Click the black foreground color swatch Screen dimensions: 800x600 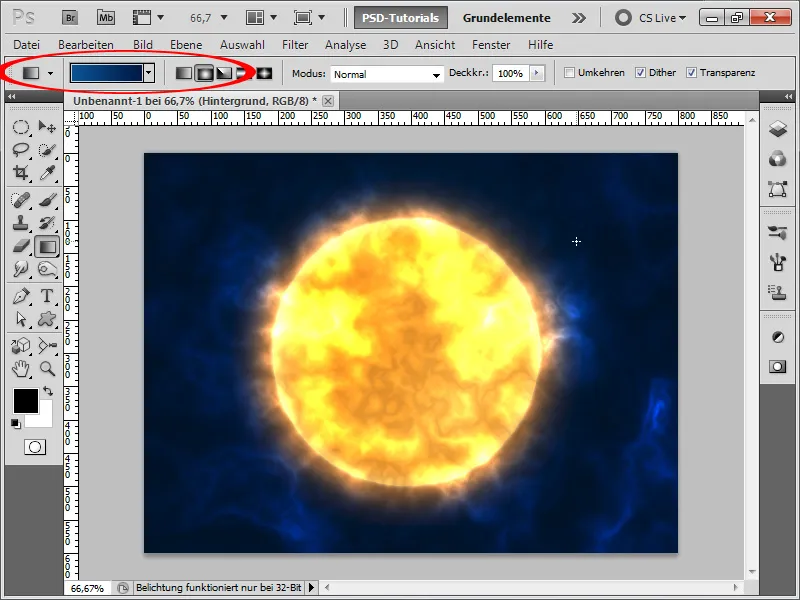(26, 401)
